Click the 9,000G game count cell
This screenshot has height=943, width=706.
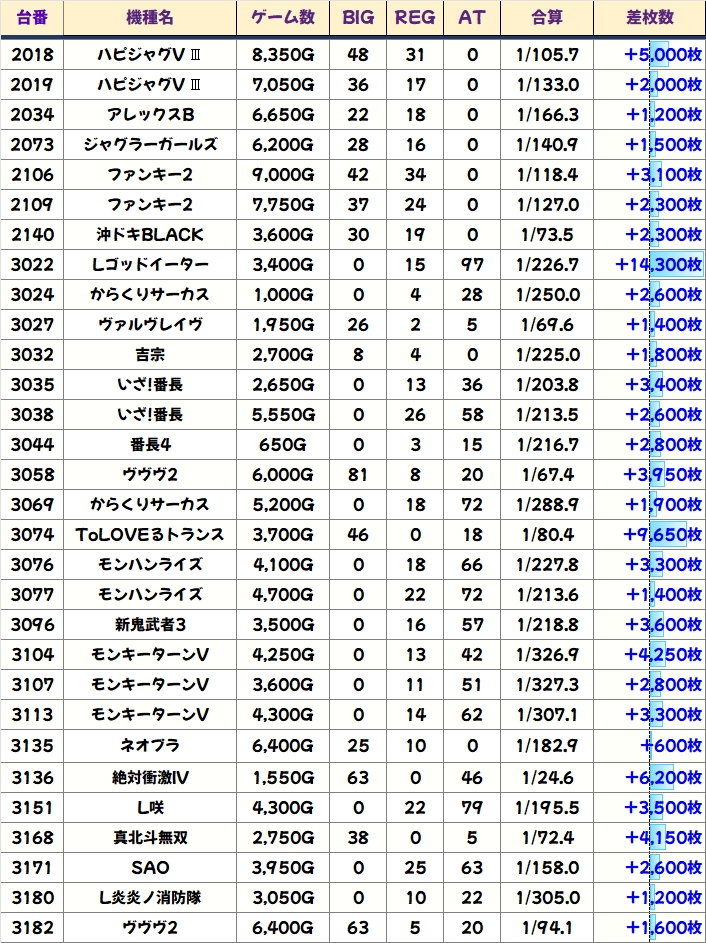283,175
